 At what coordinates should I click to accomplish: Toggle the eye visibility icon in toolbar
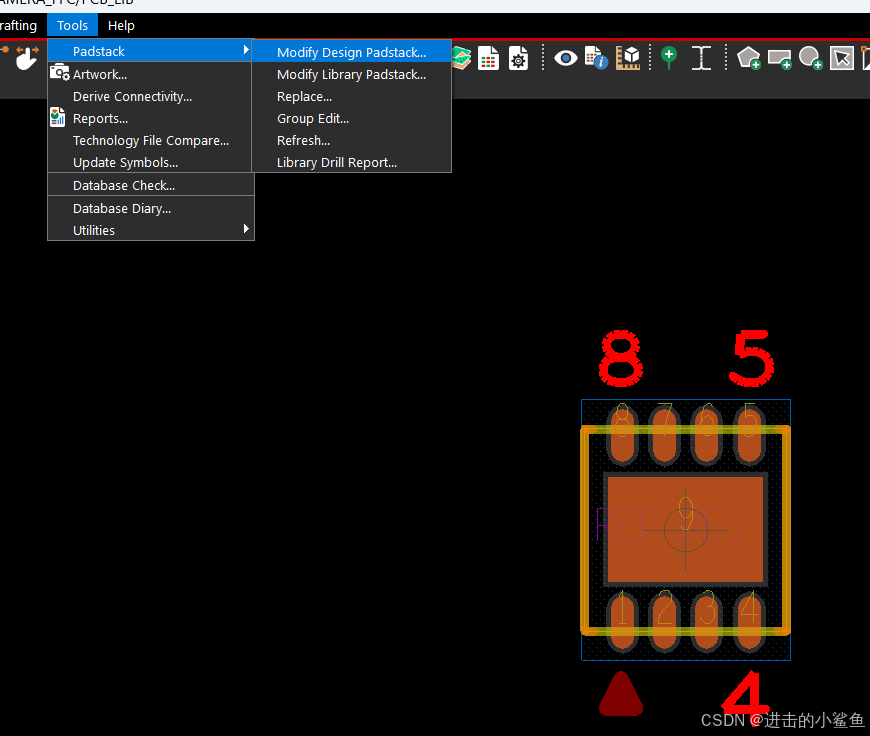pyautogui.click(x=565, y=58)
